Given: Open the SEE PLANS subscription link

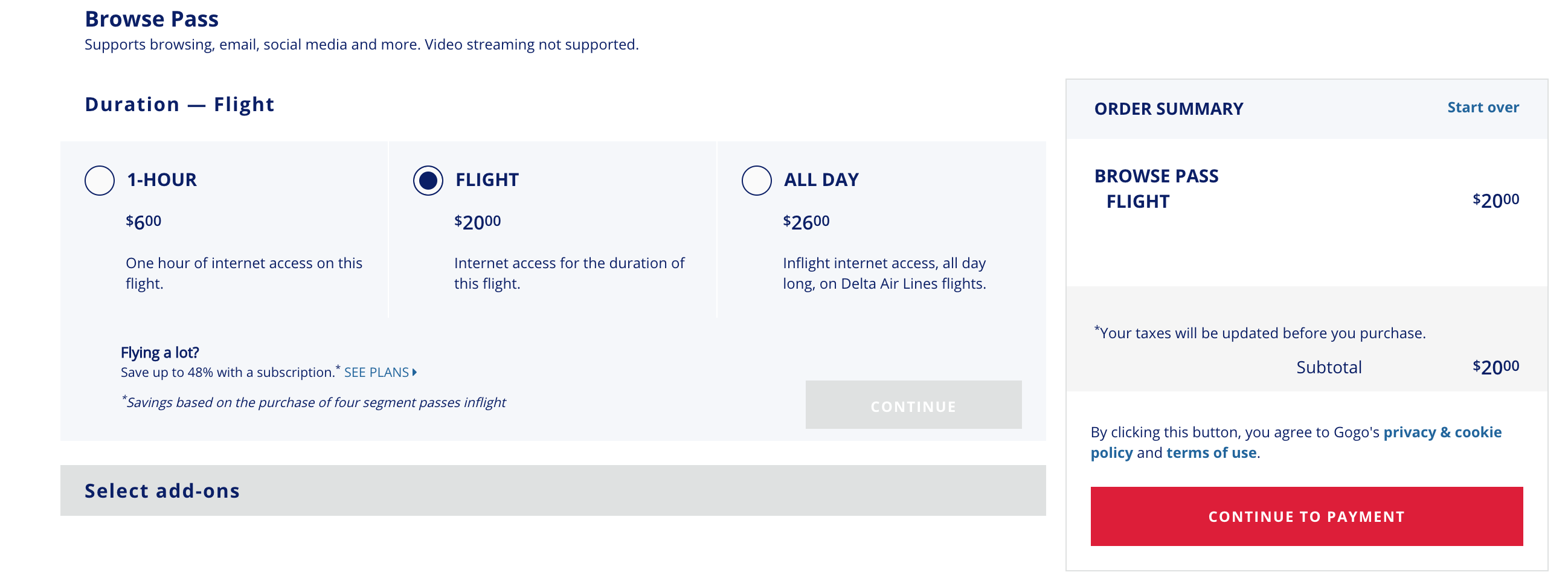Looking at the screenshot, I should pos(376,373).
